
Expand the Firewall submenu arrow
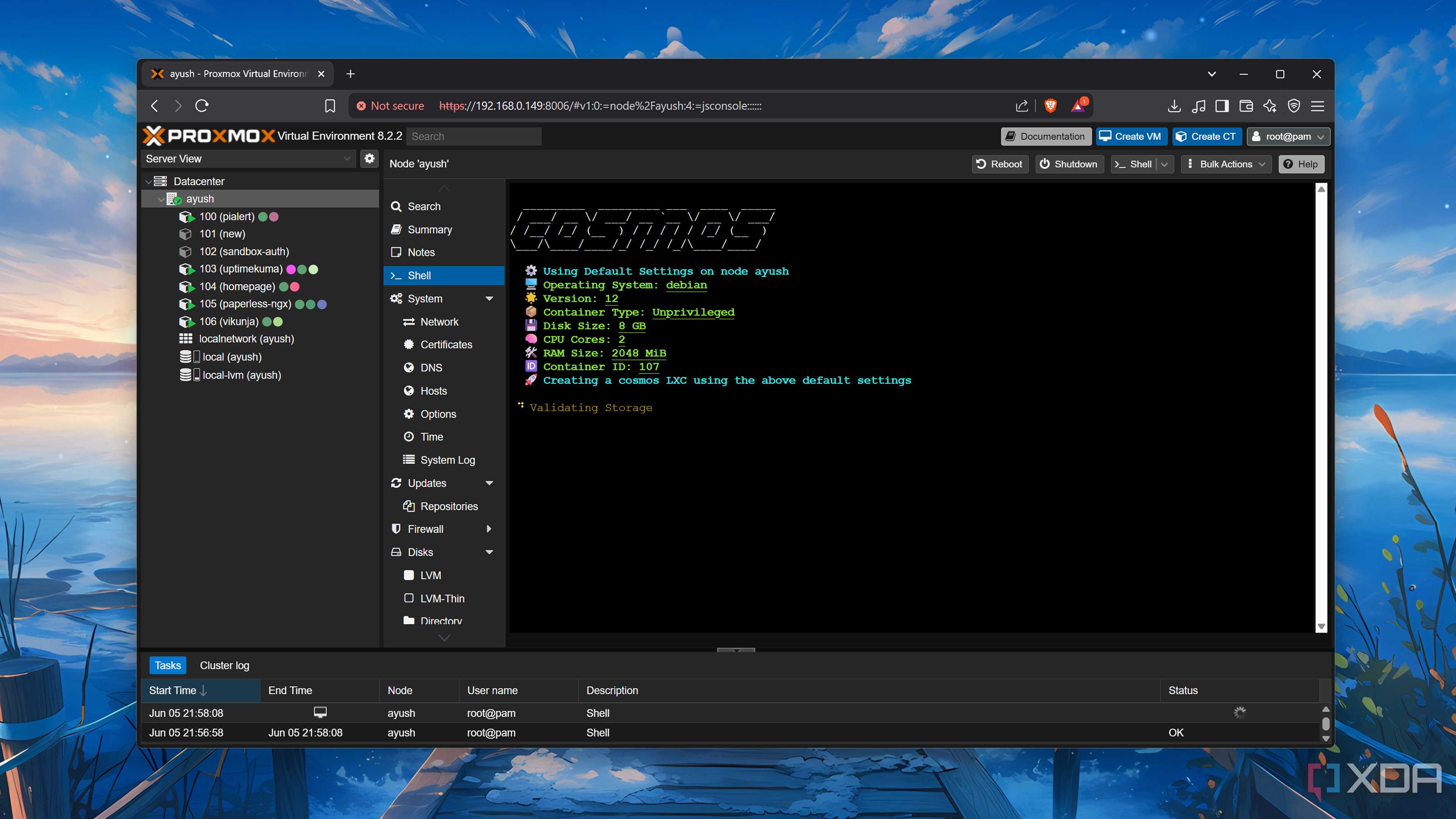(x=490, y=529)
